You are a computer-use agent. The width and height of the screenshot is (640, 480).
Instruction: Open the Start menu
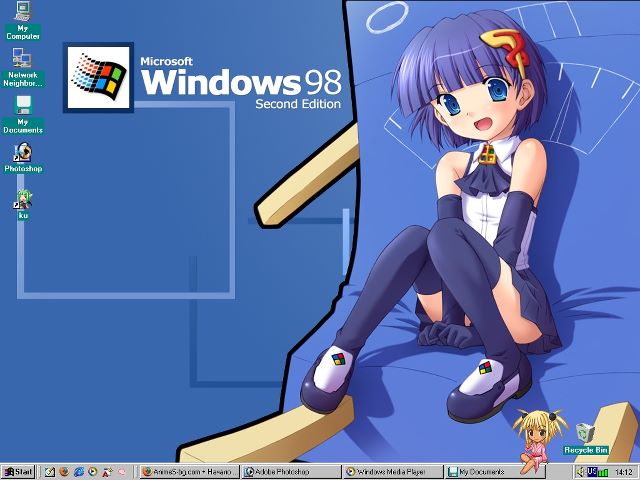[18, 472]
